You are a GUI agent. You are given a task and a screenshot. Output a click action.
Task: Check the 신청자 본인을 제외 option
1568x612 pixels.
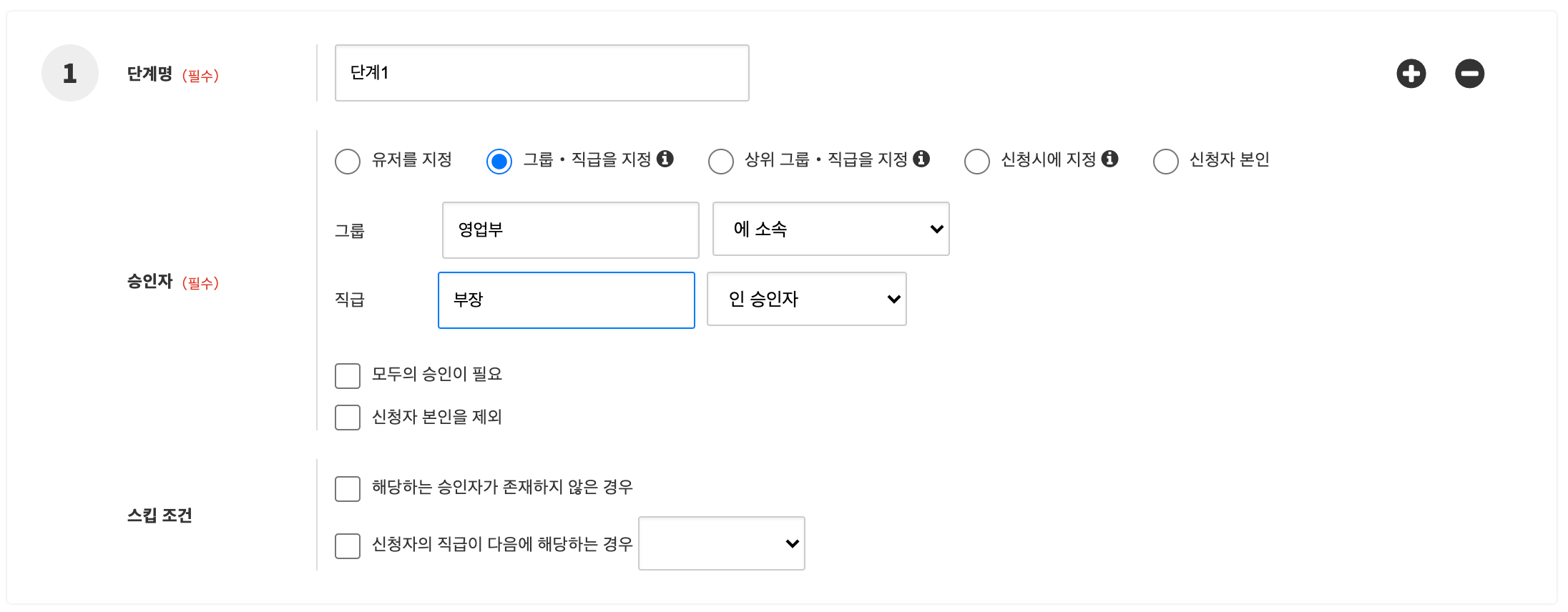(x=348, y=418)
